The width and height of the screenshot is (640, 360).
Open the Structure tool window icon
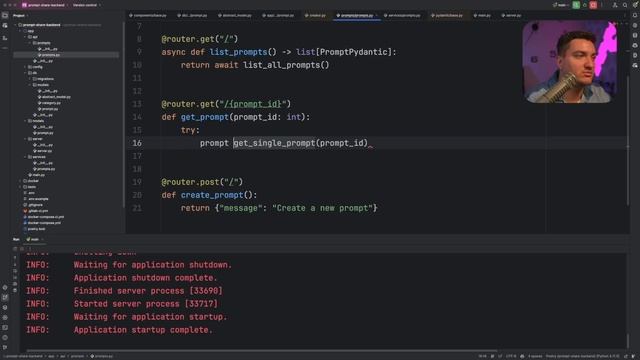click(5, 38)
